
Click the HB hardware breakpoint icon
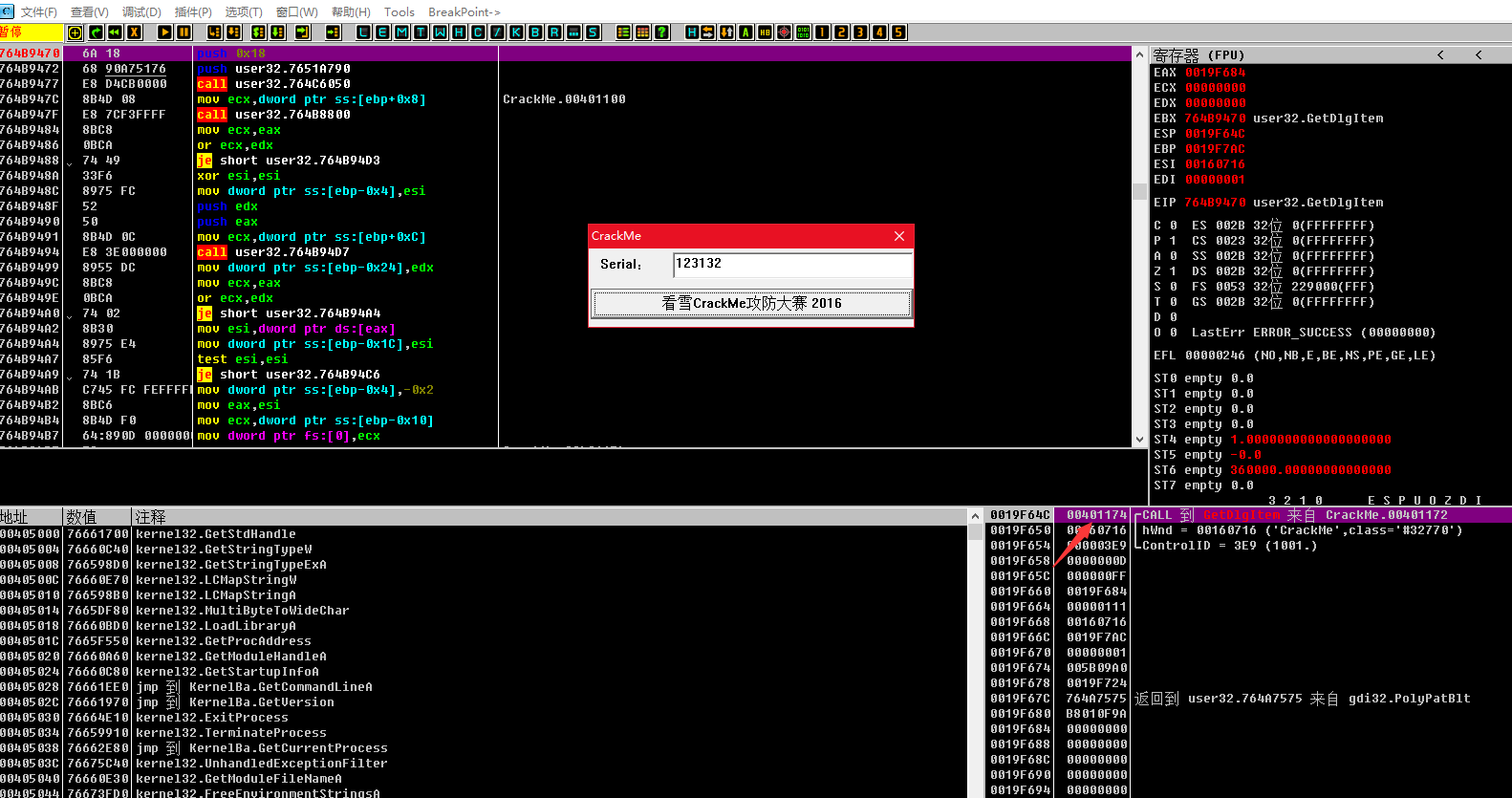[765, 32]
